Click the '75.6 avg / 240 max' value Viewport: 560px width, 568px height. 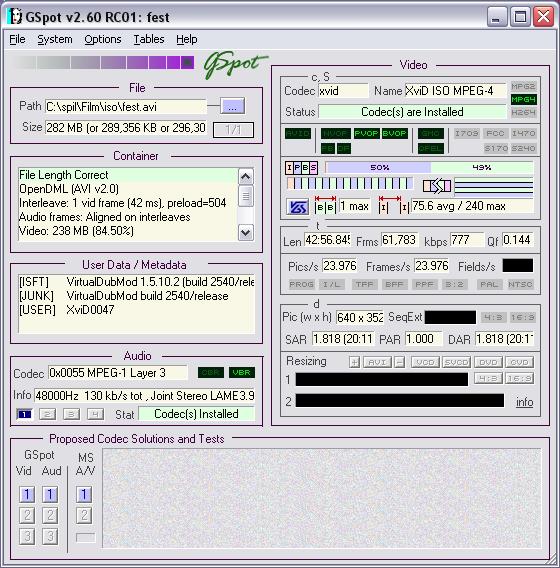472,206
